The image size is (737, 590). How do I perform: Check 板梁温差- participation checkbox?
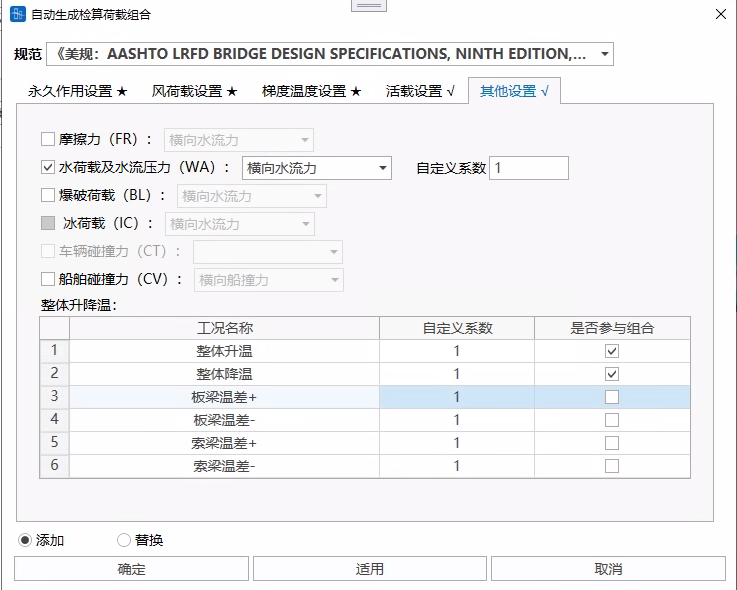(x=612, y=420)
